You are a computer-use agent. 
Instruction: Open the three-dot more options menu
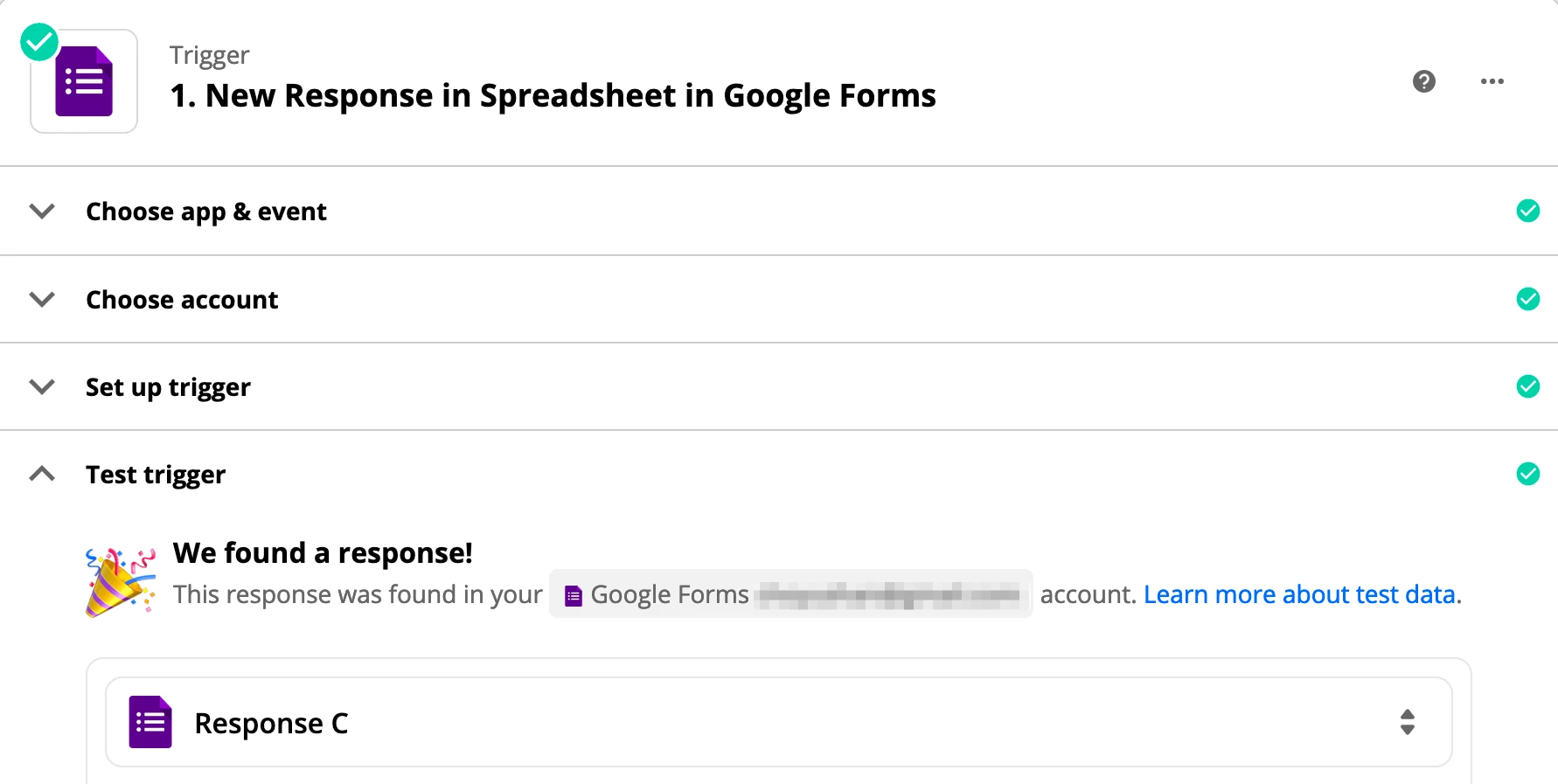[1492, 81]
